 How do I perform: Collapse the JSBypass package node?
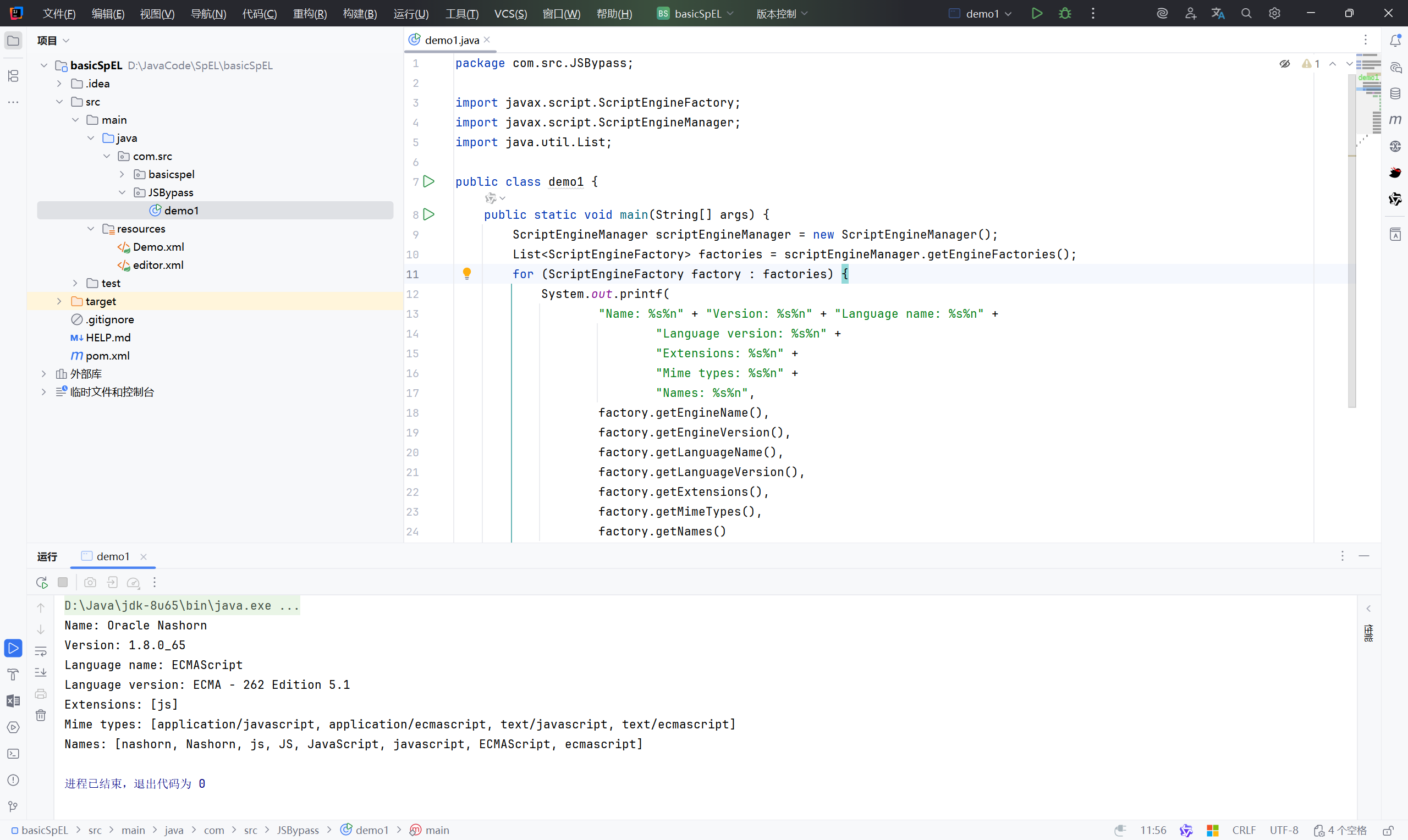tap(122, 192)
